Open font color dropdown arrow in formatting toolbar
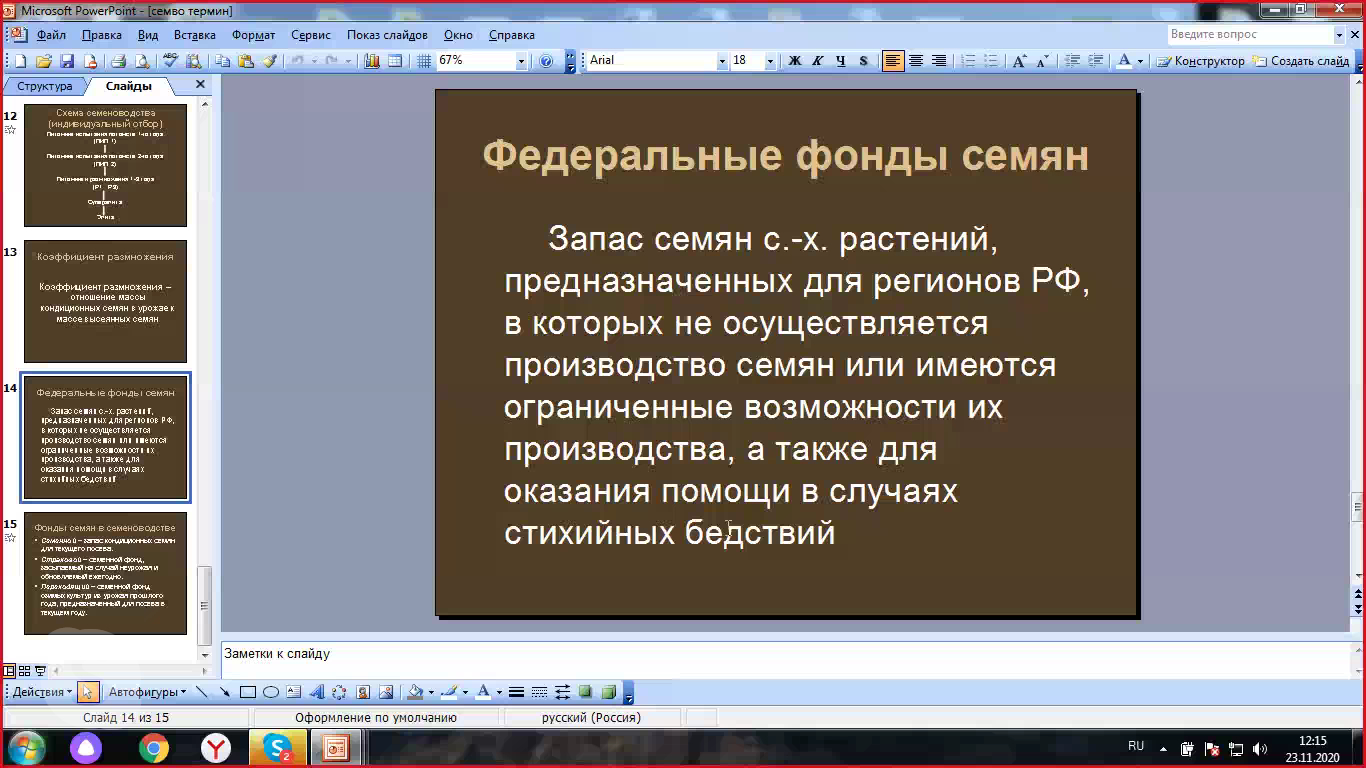 (x=1140, y=61)
